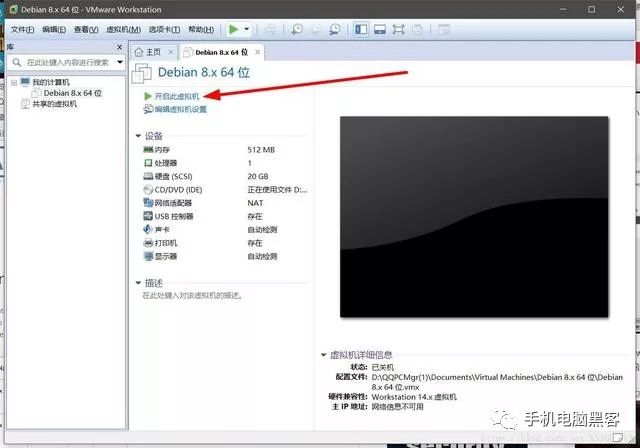This screenshot has height=448, width=640.
Task: Toggle the library sidebar view icon
Action: click(361, 29)
